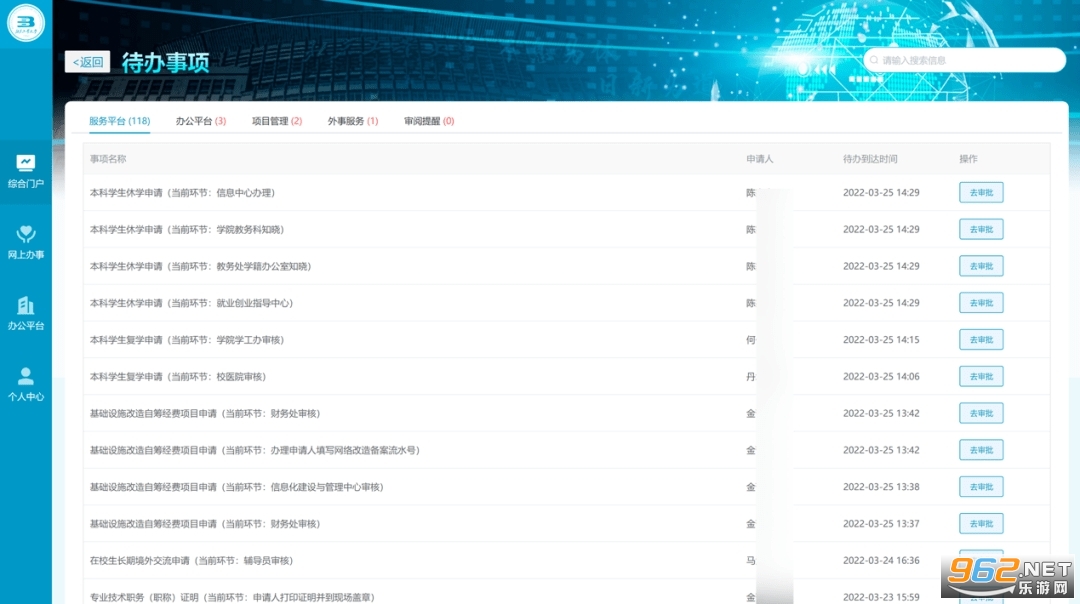The width and height of the screenshot is (1080, 604).
Task: Switch to the 办公平台 (3) tab
Action: [200, 121]
